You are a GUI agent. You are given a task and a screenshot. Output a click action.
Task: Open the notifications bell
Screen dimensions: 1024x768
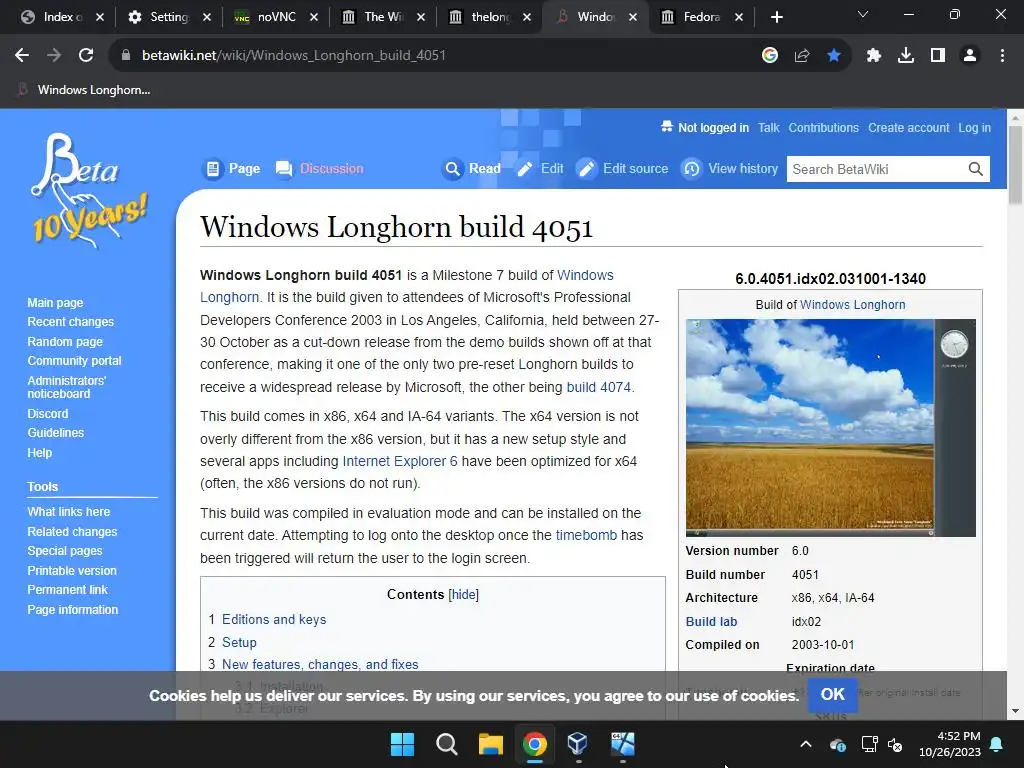(997, 744)
